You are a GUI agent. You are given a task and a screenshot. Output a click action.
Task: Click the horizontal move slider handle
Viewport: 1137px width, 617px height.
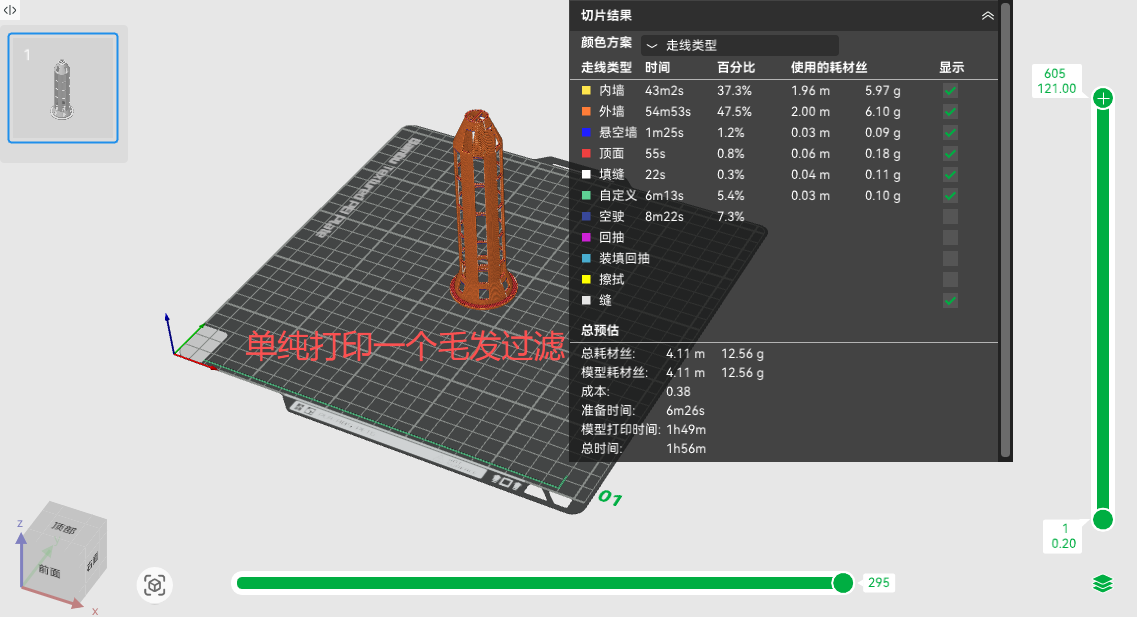(x=843, y=583)
